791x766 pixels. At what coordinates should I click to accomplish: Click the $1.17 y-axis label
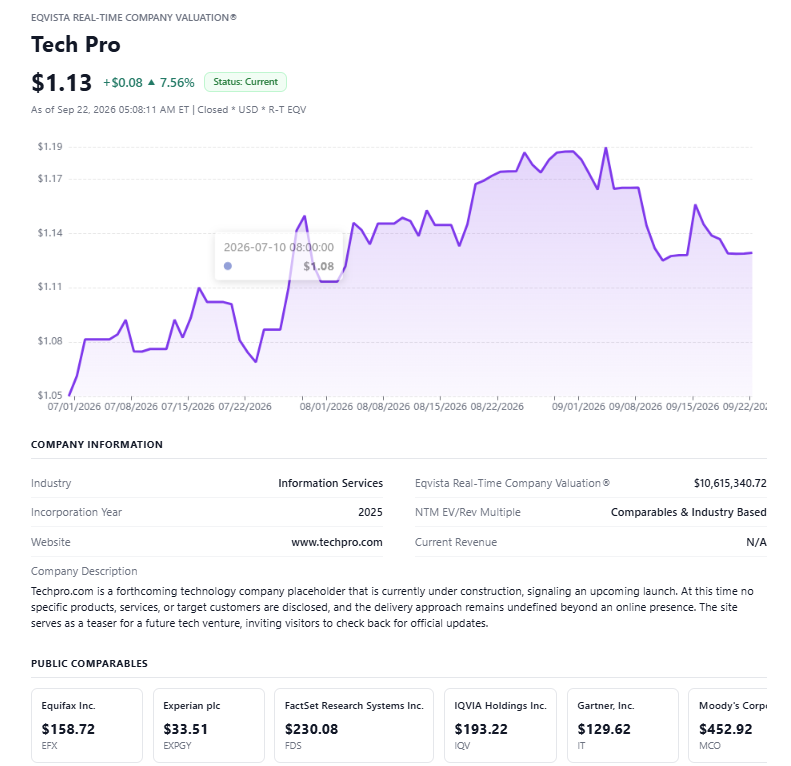tap(50, 179)
